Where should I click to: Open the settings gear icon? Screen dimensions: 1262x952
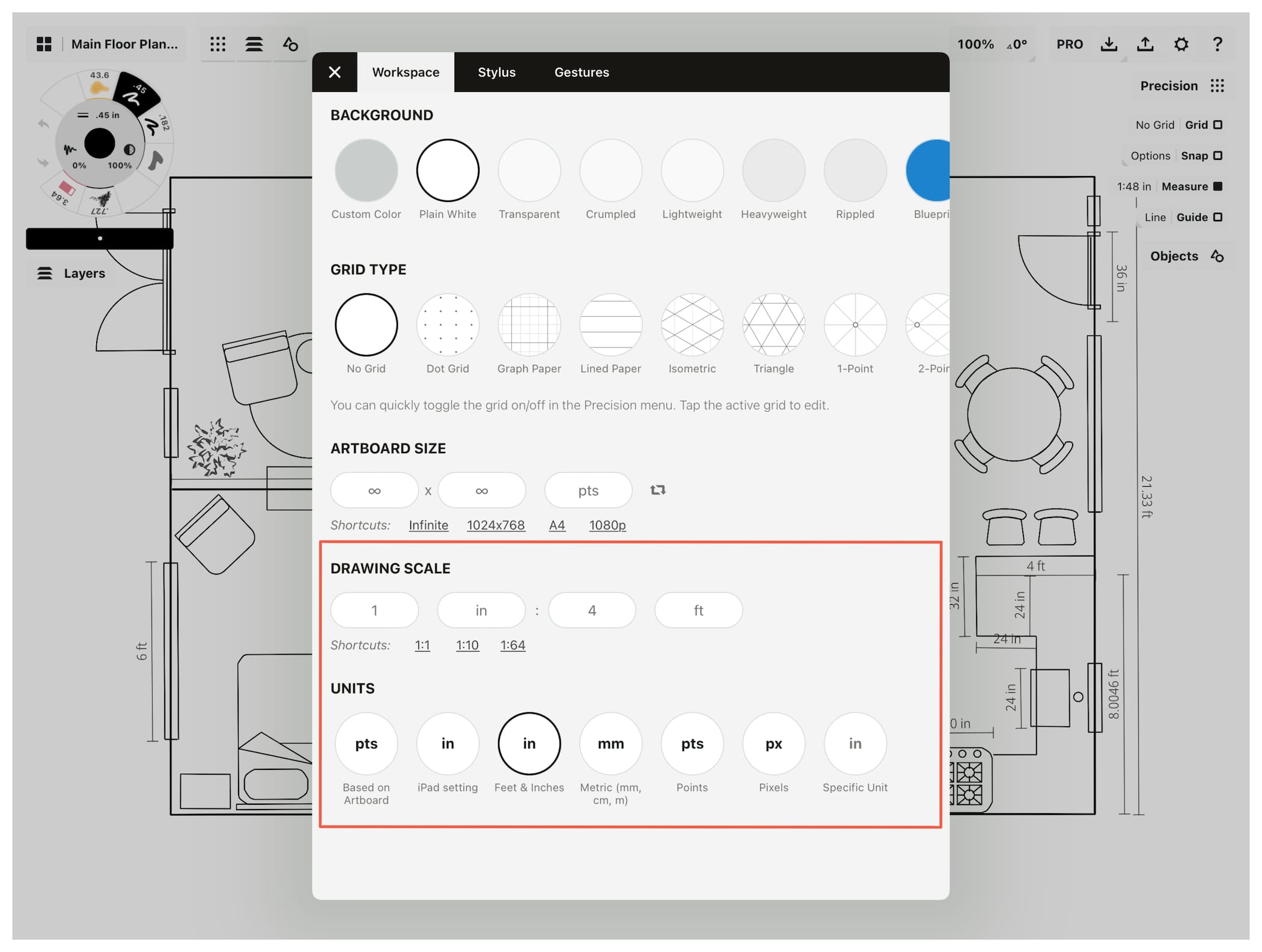1181,44
